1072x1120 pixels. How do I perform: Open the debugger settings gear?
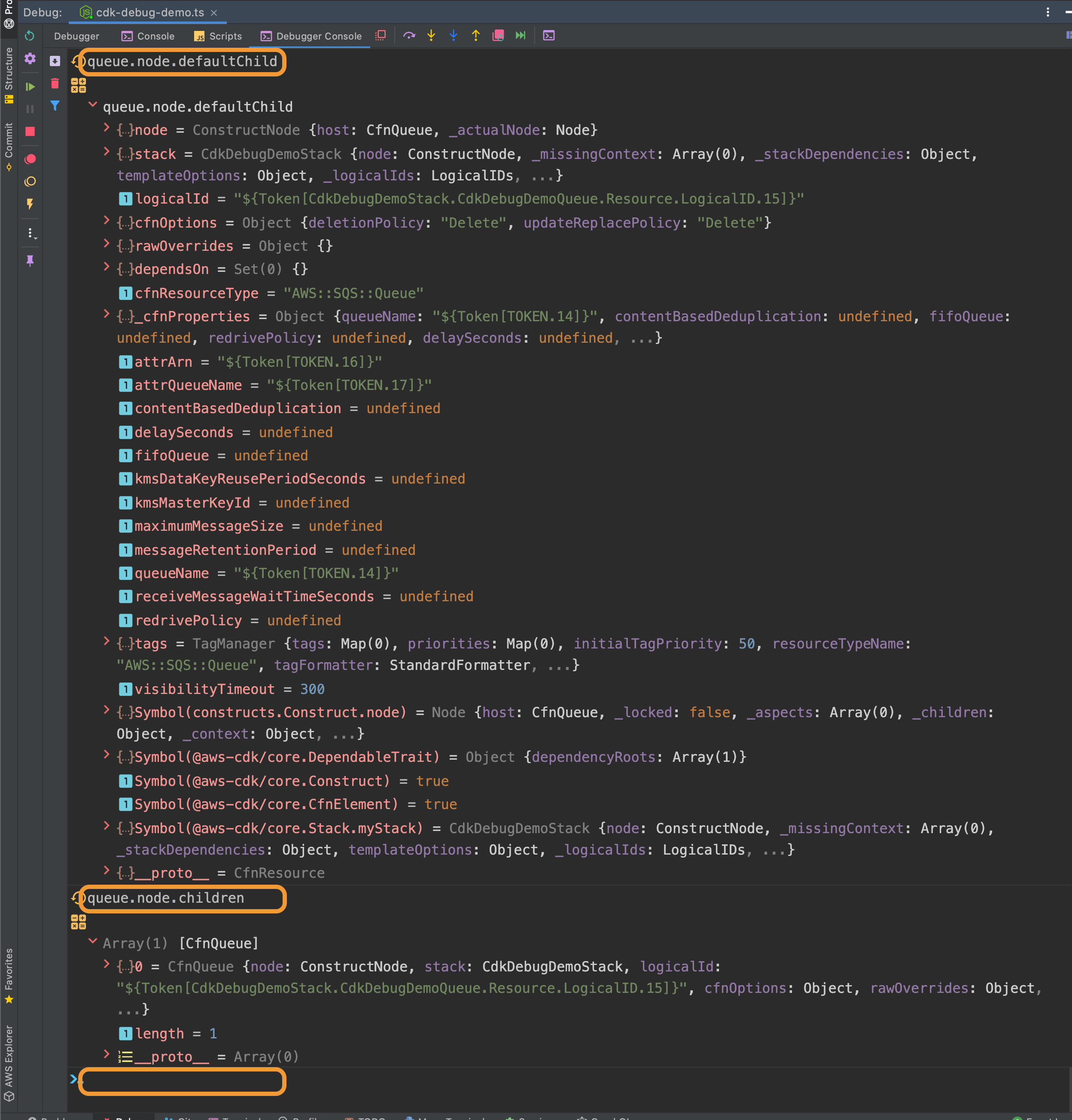(x=30, y=59)
